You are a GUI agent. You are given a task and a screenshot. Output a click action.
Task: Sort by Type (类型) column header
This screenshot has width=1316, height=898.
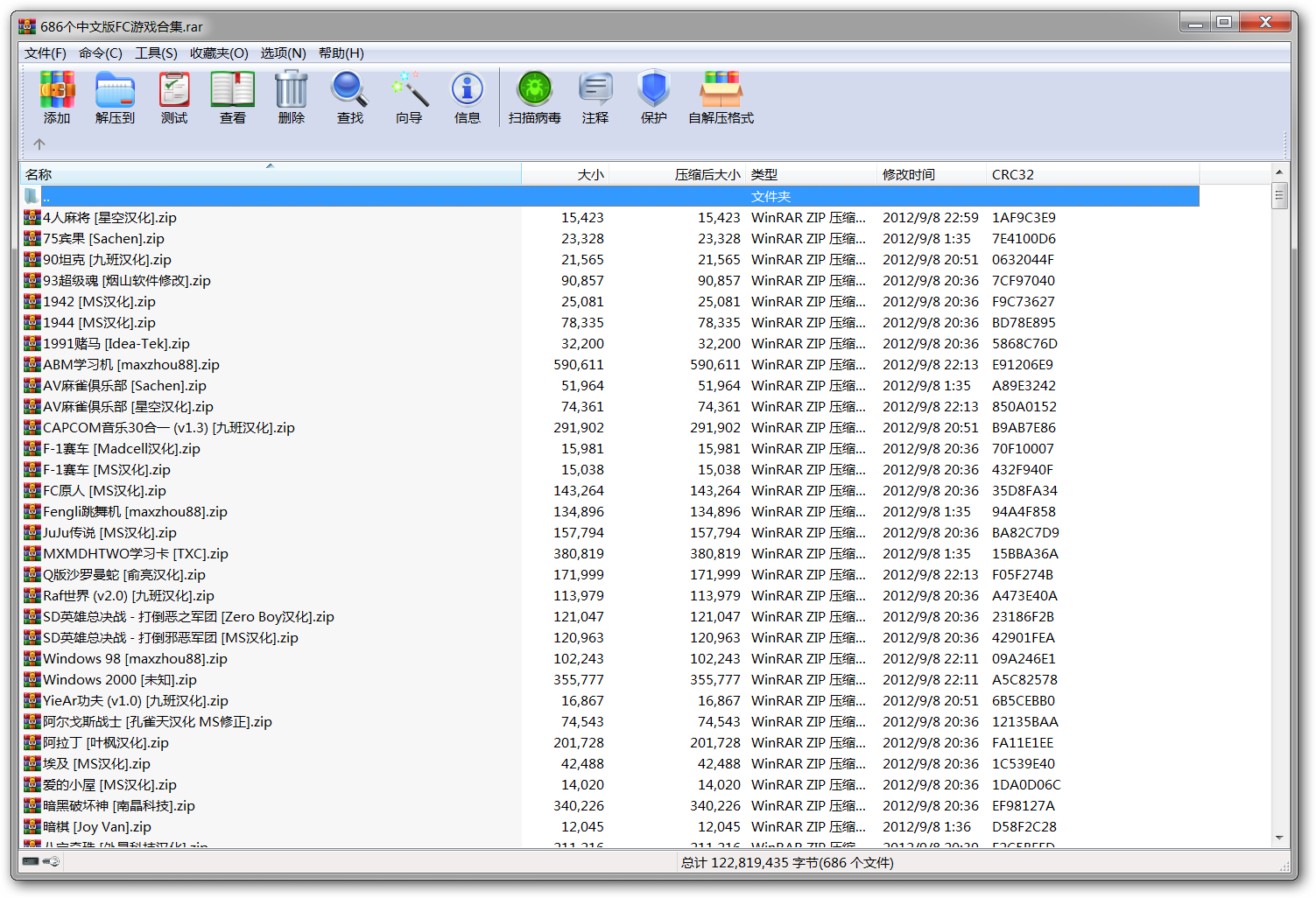pyautogui.click(x=811, y=174)
